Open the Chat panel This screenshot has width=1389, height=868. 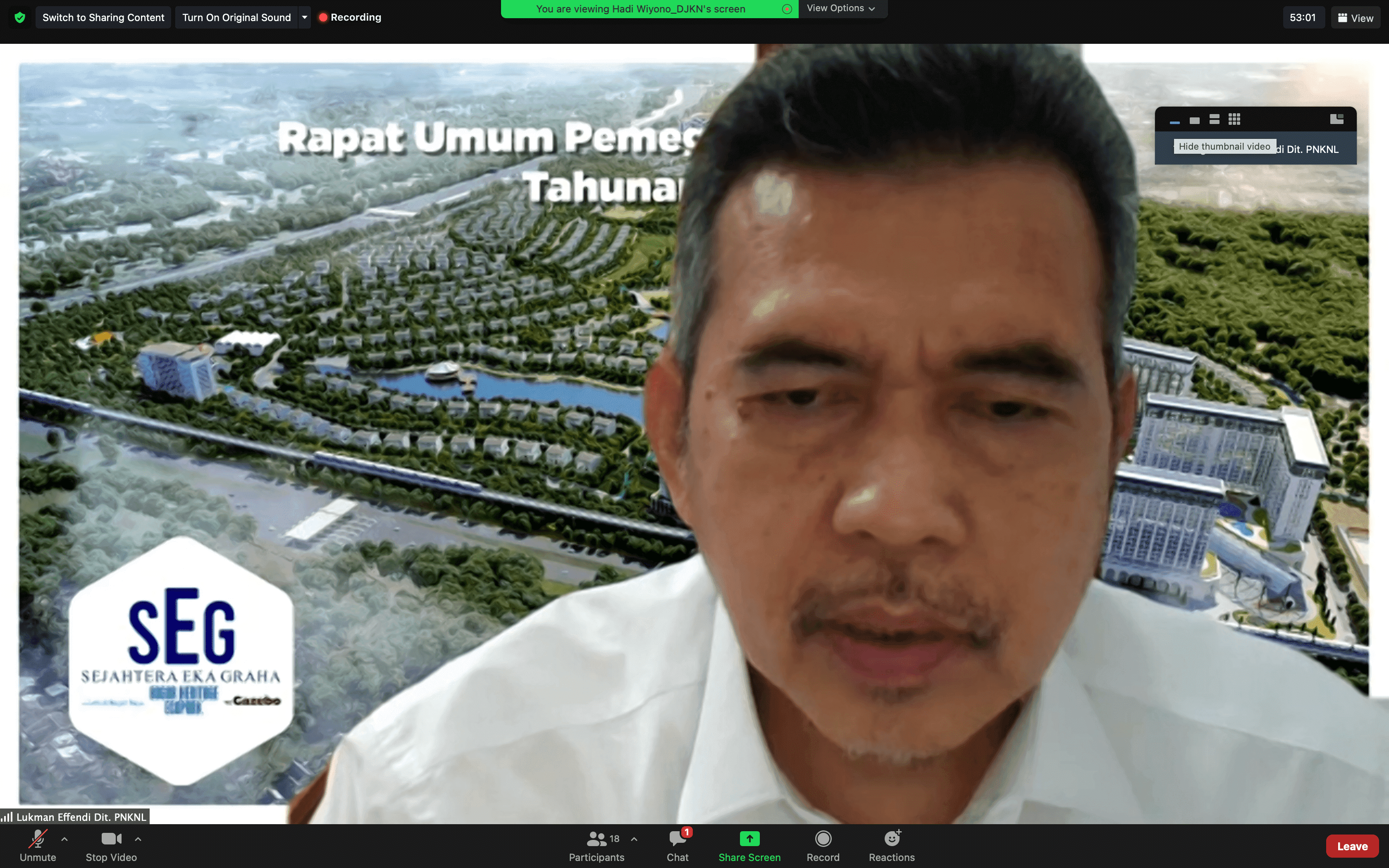tap(677, 845)
